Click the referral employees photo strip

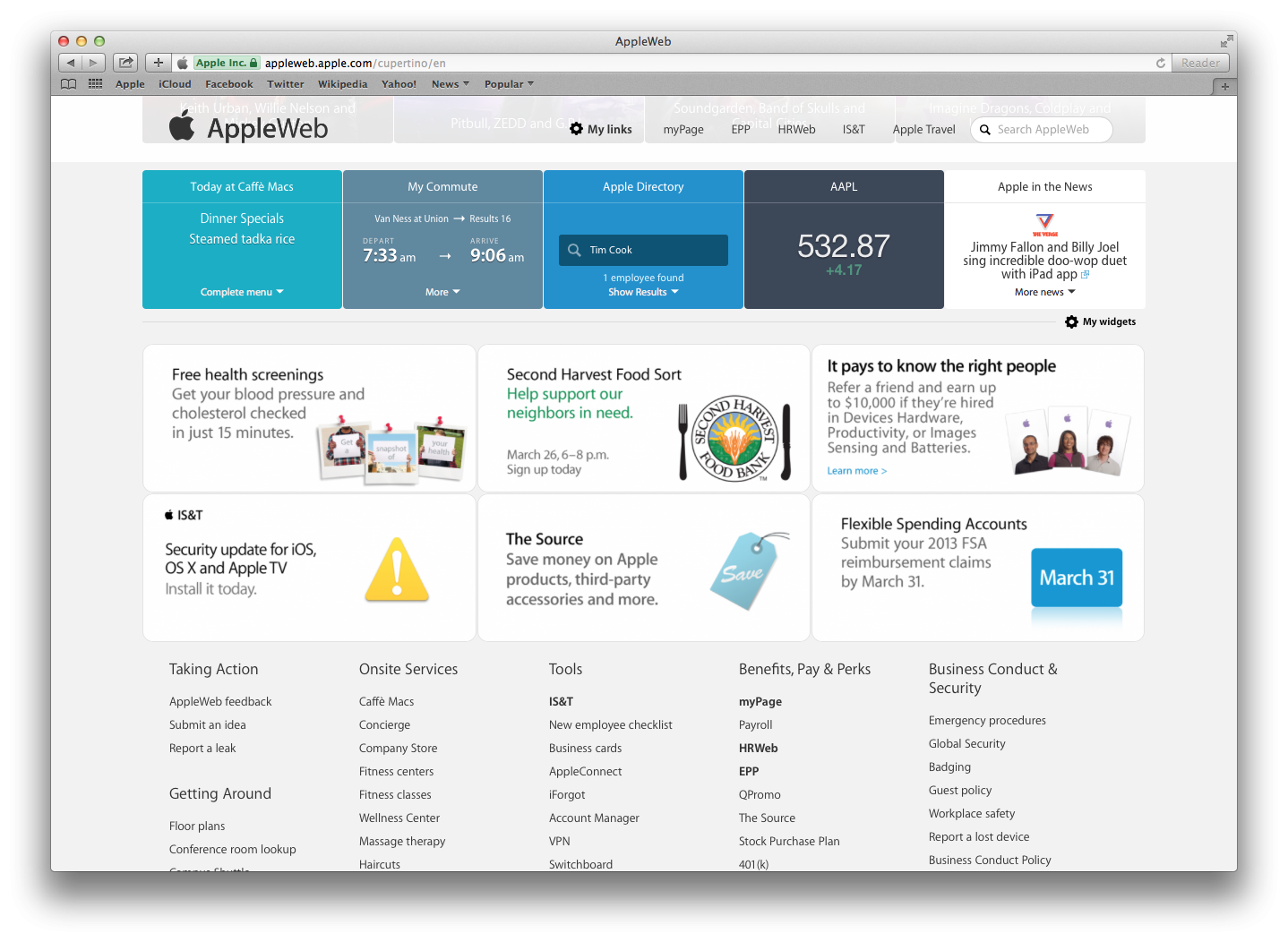1067,440
